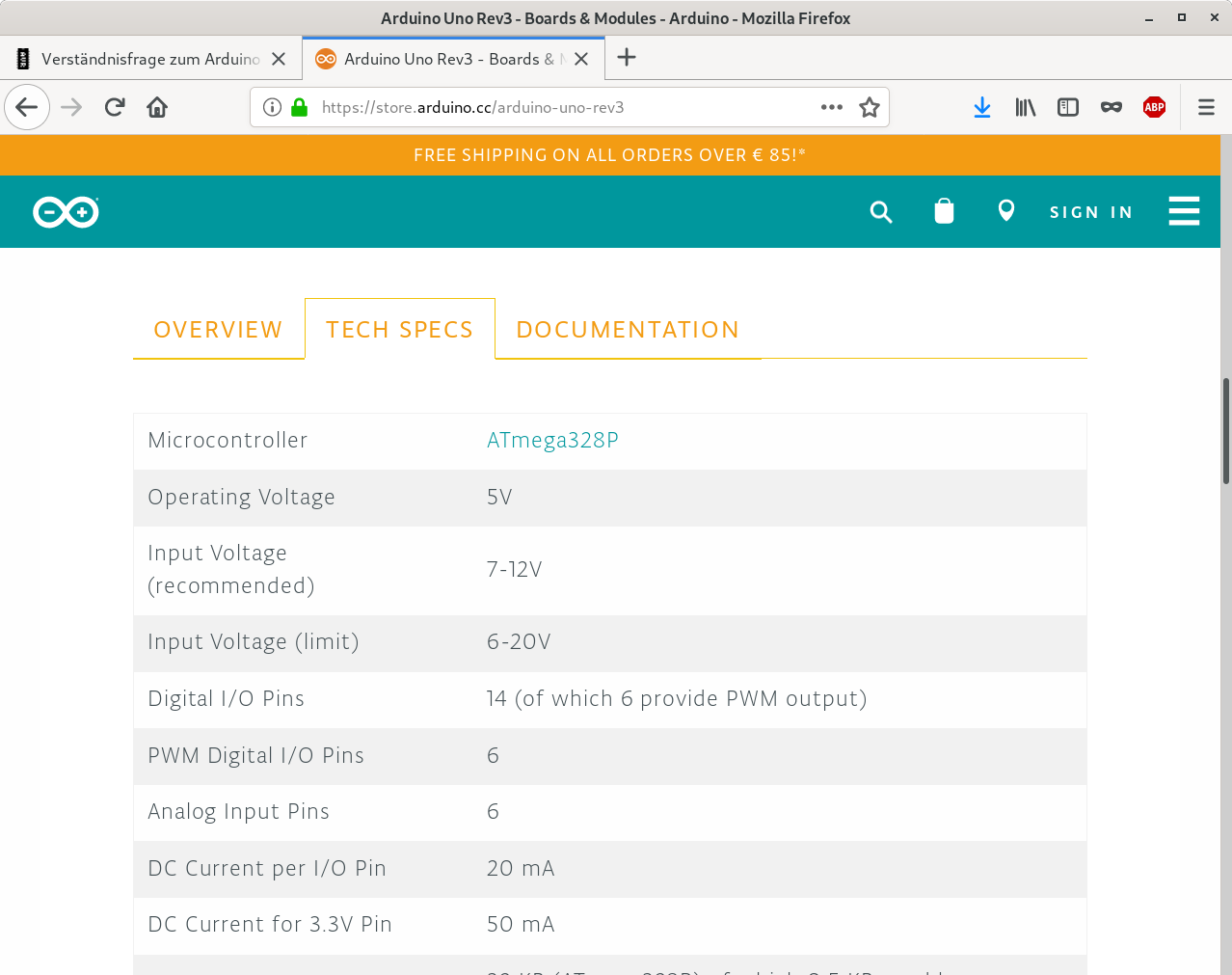Screen dimensions: 1232x975
Task: Click the Arduino infinity logo
Action: click(x=66, y=212)
